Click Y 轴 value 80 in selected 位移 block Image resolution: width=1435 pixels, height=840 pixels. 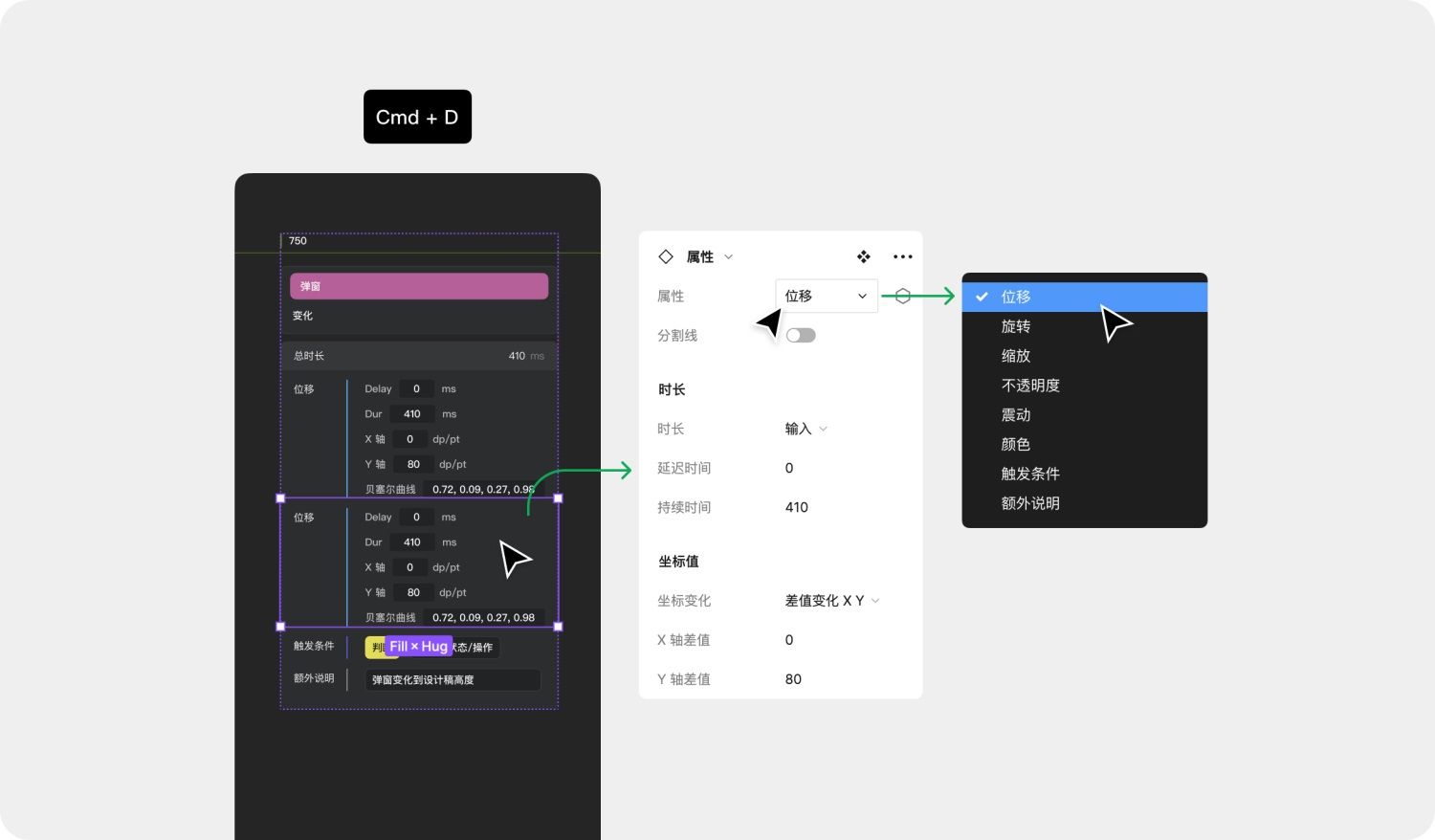tap(413, 592)
